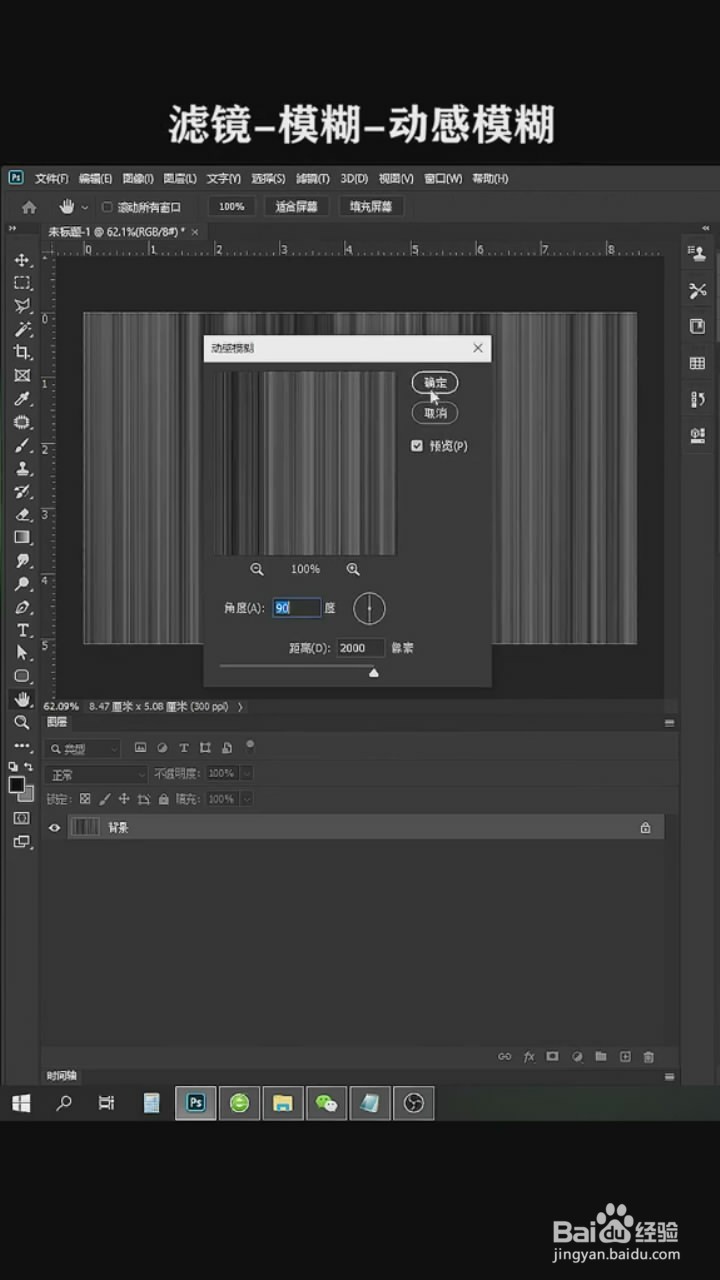Open the opacity 100% dropdown

coord(246,774)
